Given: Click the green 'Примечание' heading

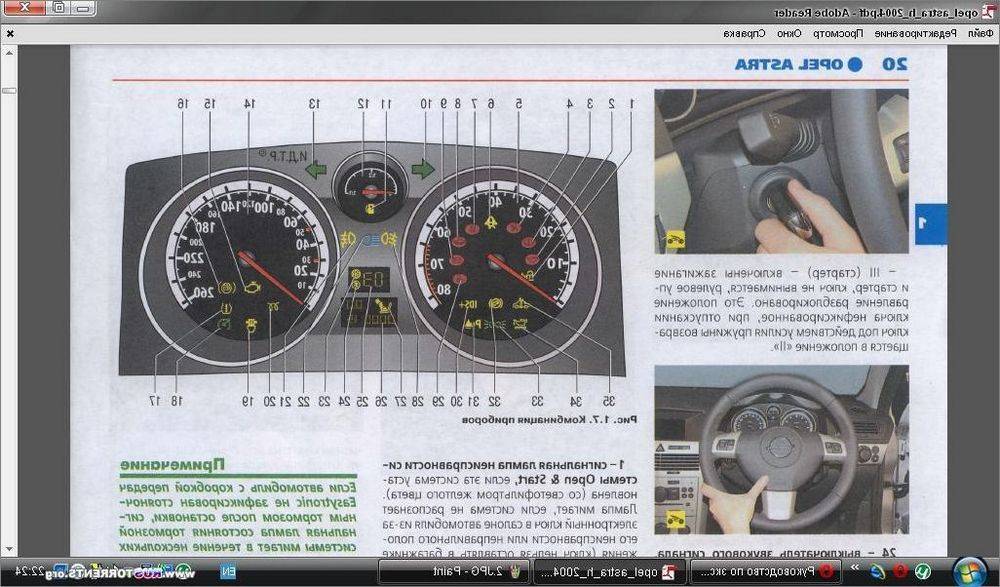Looking at the screenshot, I should point(172,464).
